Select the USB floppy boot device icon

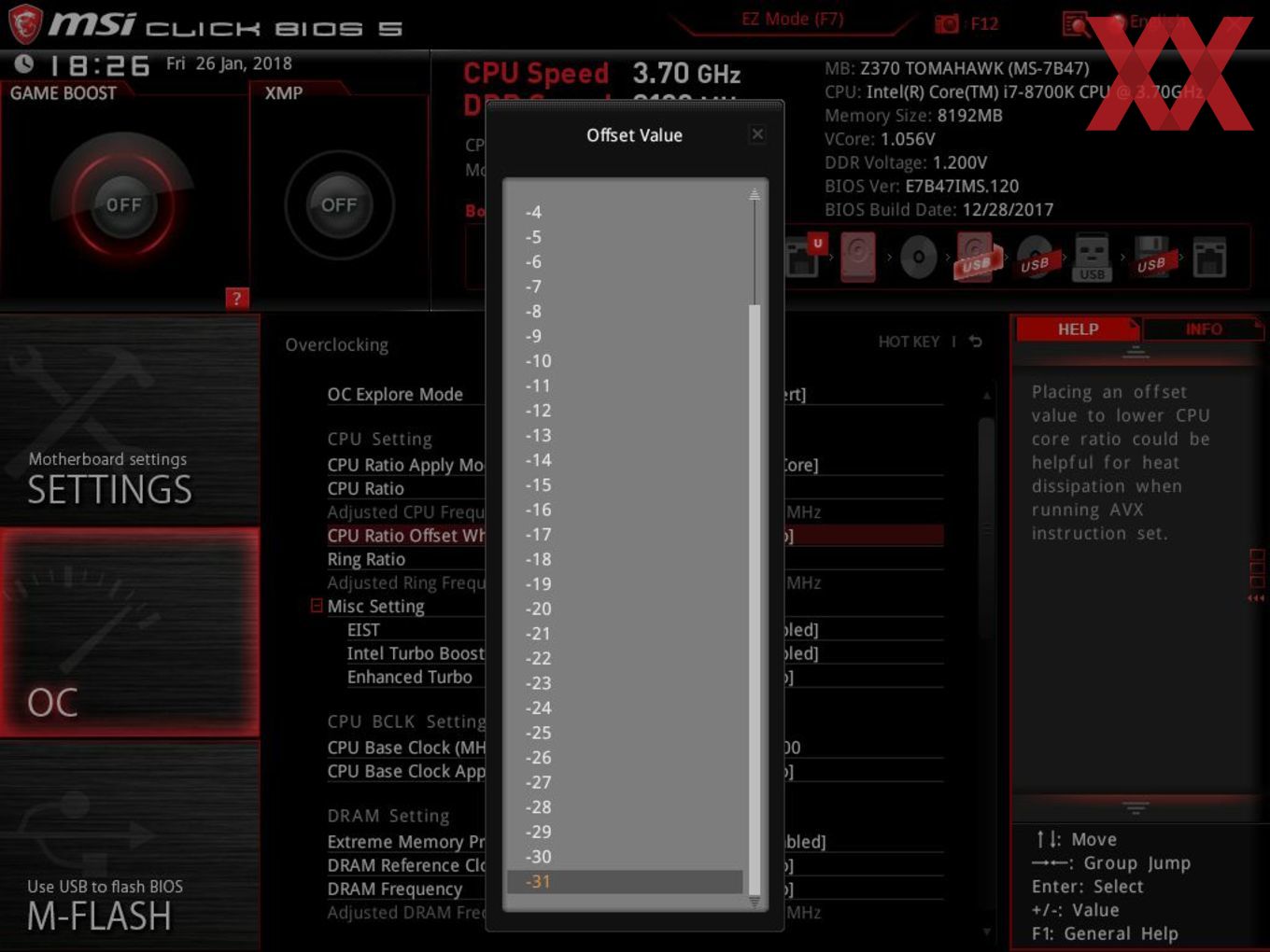1150,257
